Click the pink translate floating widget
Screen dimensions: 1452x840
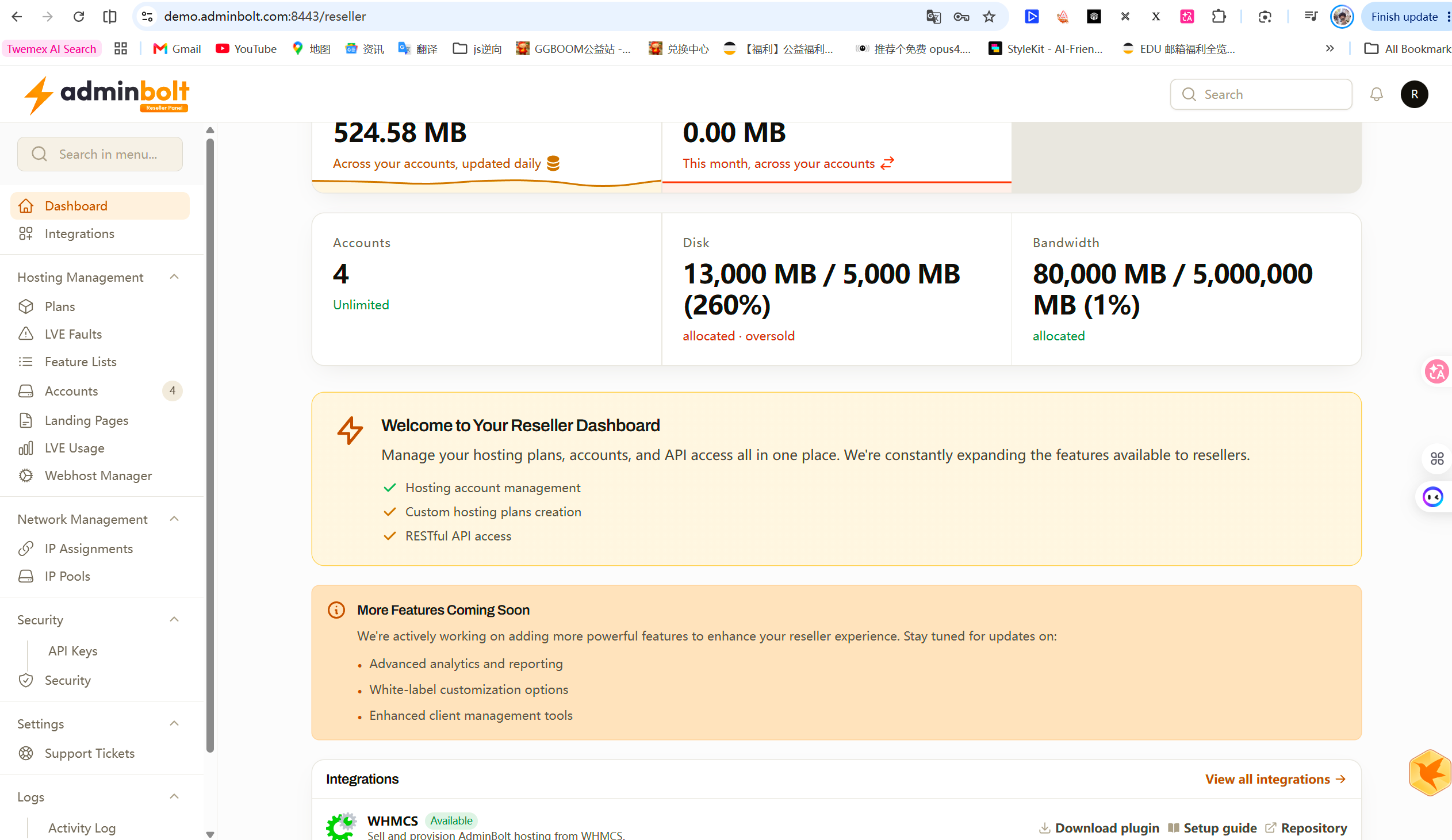coord(1436,371)
